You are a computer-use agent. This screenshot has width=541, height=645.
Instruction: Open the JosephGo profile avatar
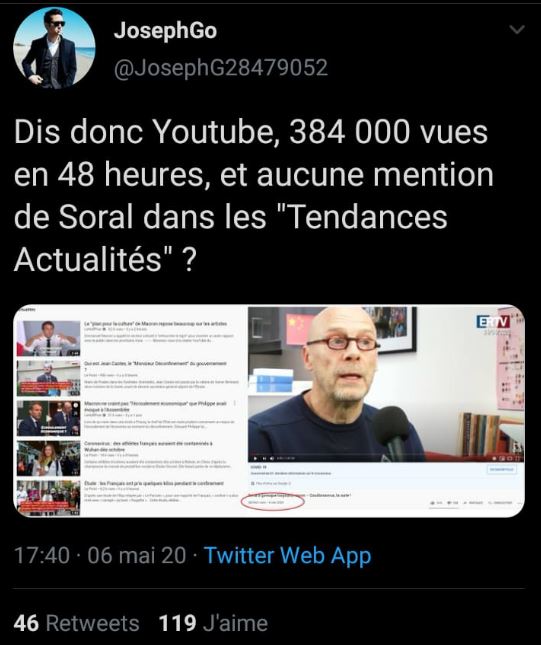tap(54, 48)
